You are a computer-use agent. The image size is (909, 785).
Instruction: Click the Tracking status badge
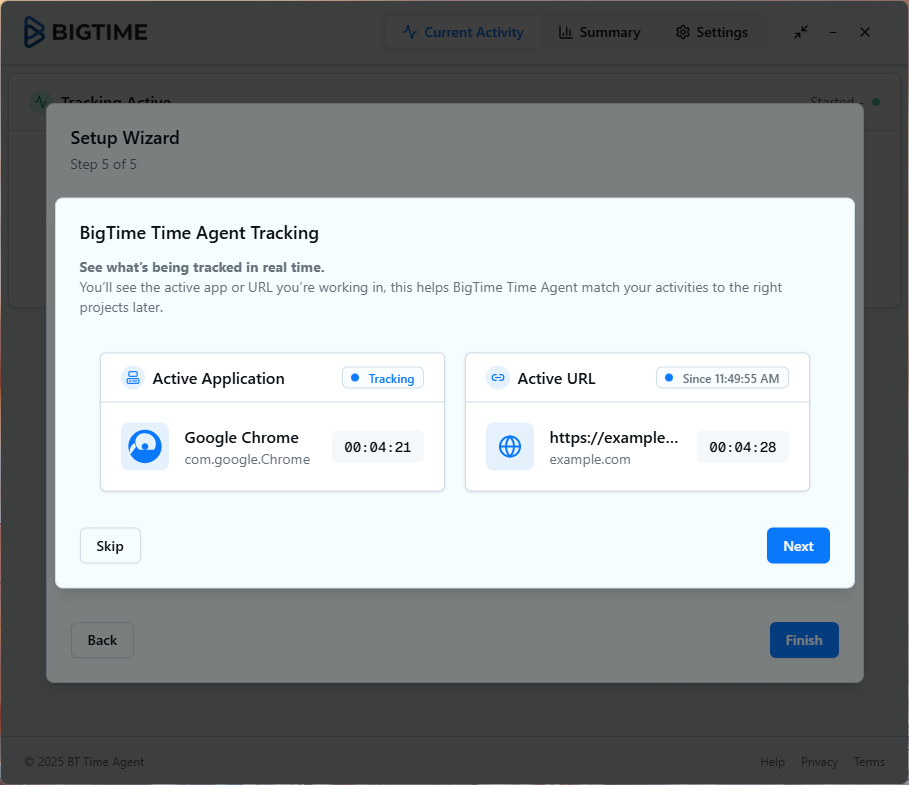click(x=383, y=378)
